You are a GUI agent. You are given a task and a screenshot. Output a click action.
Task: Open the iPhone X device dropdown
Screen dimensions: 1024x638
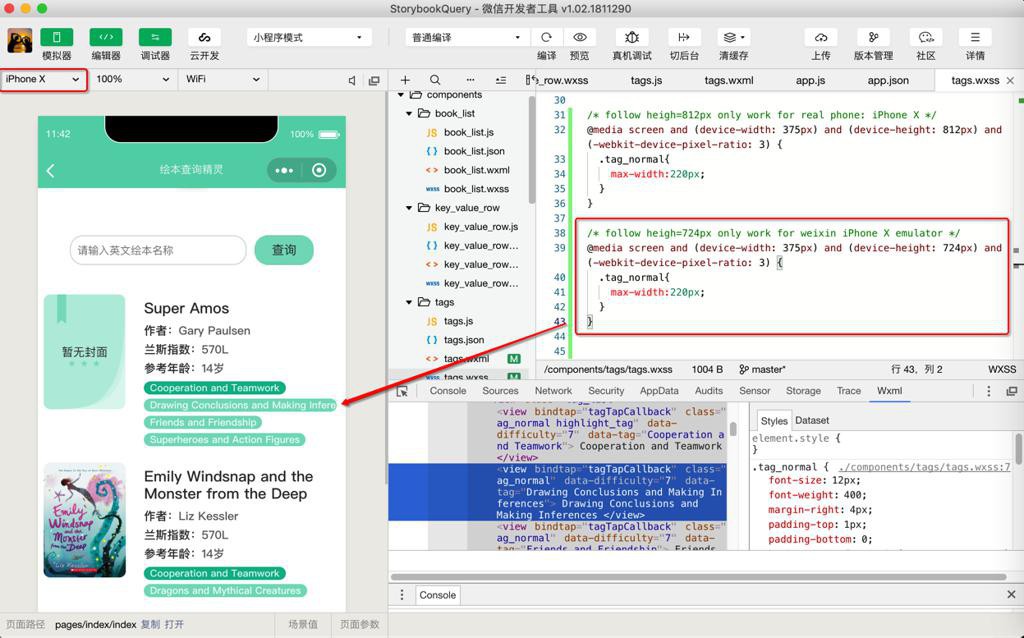click(43, 79)
